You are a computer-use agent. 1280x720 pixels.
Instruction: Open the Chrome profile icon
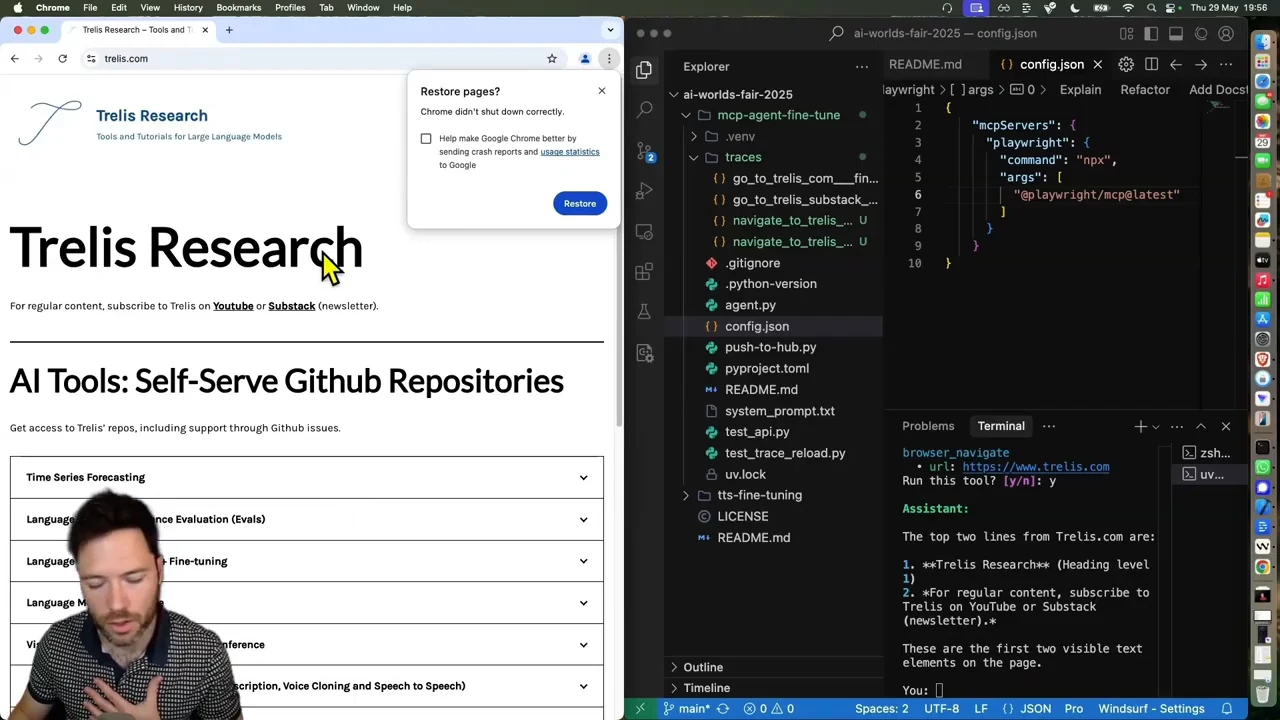(585, 59)
